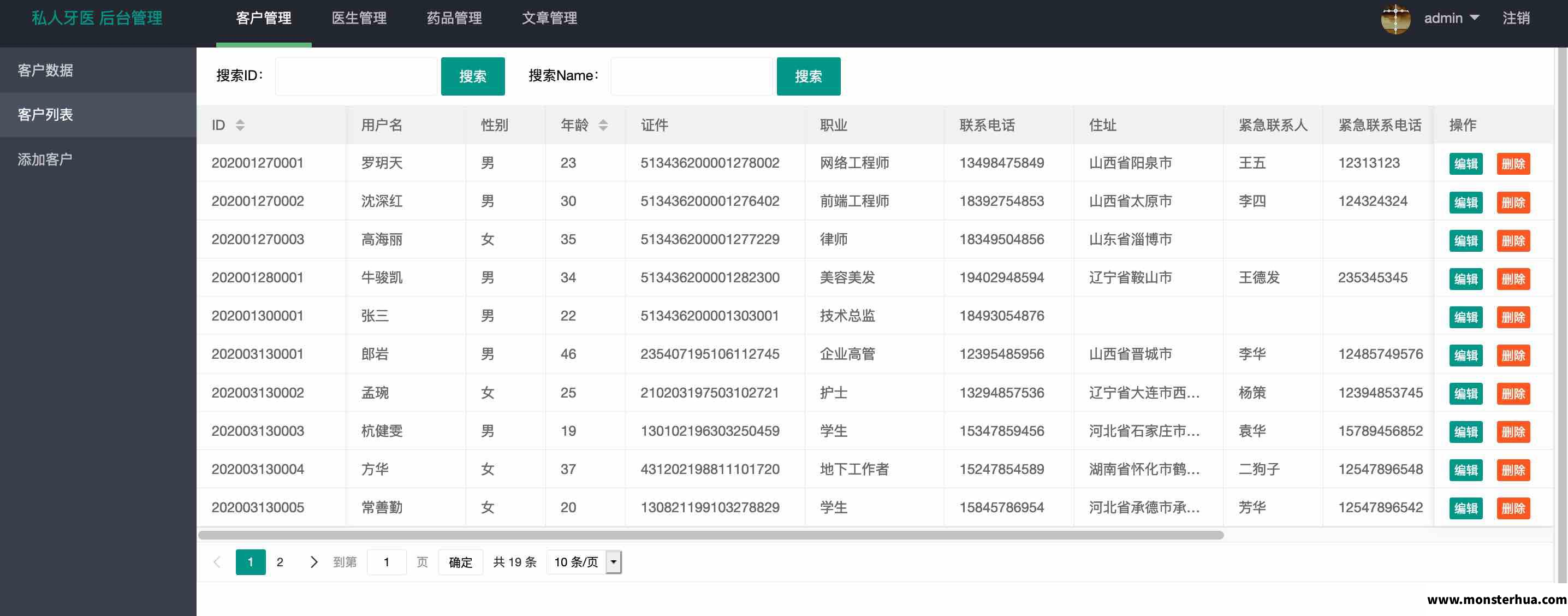Click the vertical page scrollbar

(x=1562, y=315)
